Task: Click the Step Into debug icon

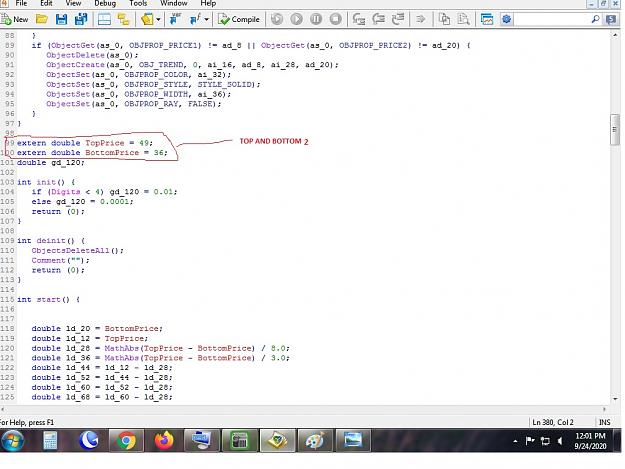Action: coord(359,19)
